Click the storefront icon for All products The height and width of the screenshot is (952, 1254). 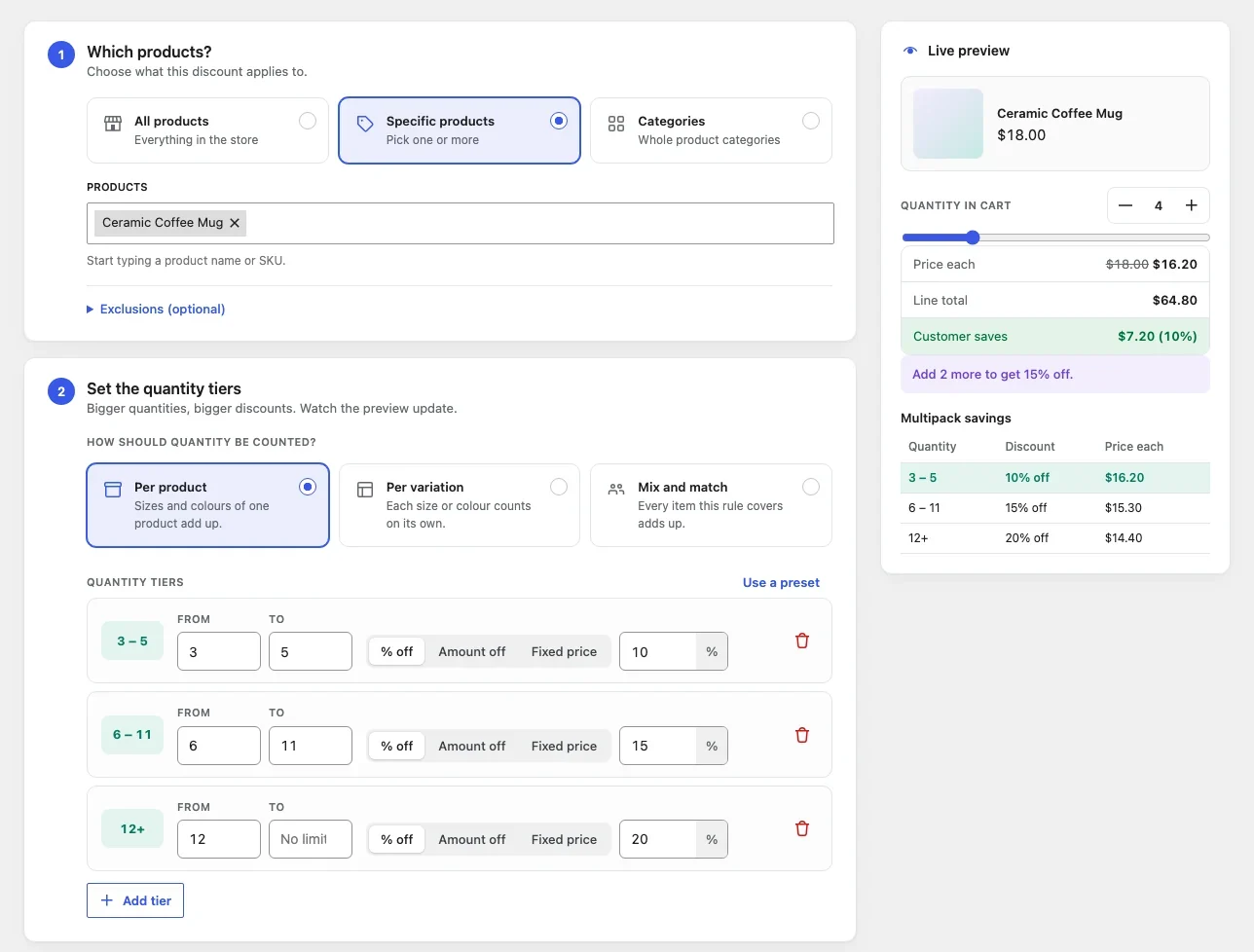(x=113, y=124)
